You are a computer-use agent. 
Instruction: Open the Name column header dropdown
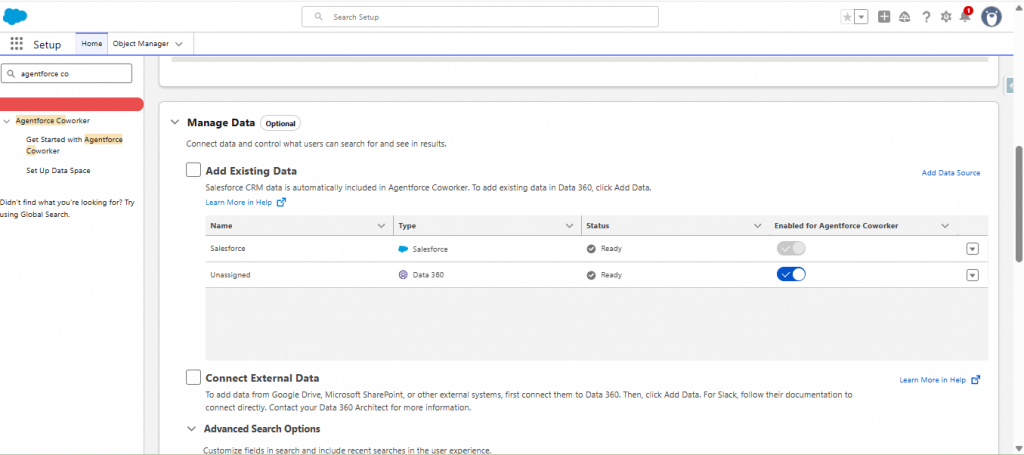coord(381,226)
